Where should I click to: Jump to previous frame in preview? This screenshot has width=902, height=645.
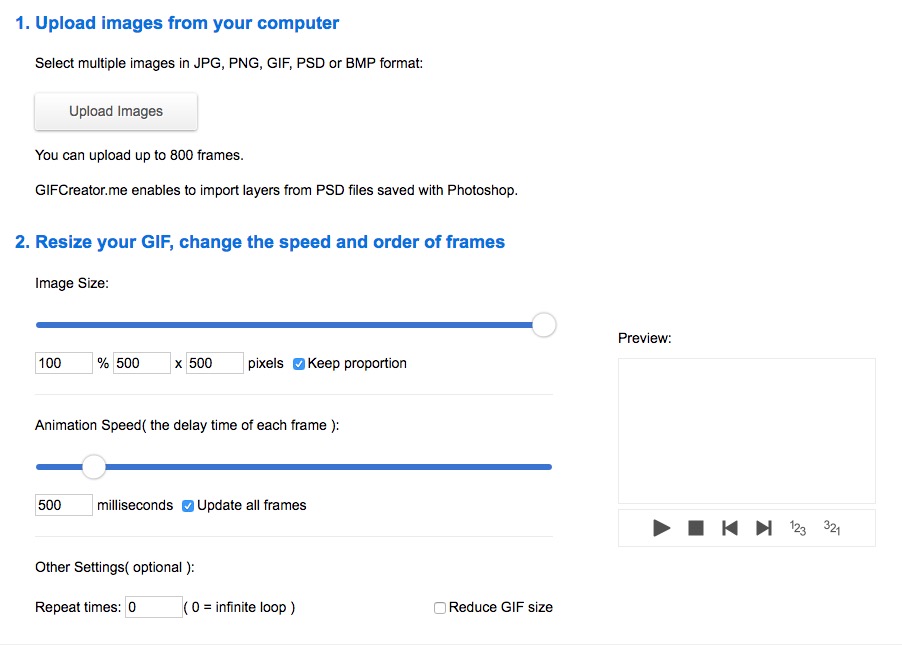[x=730, y=528]
